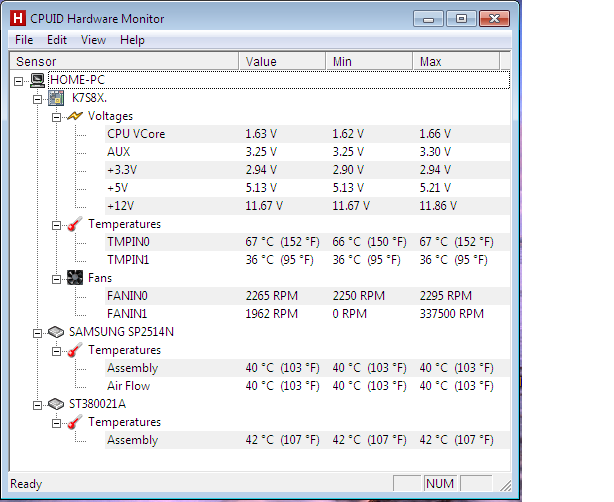Click the 1.63 V CPU VCore value

[x=261, y=134]
